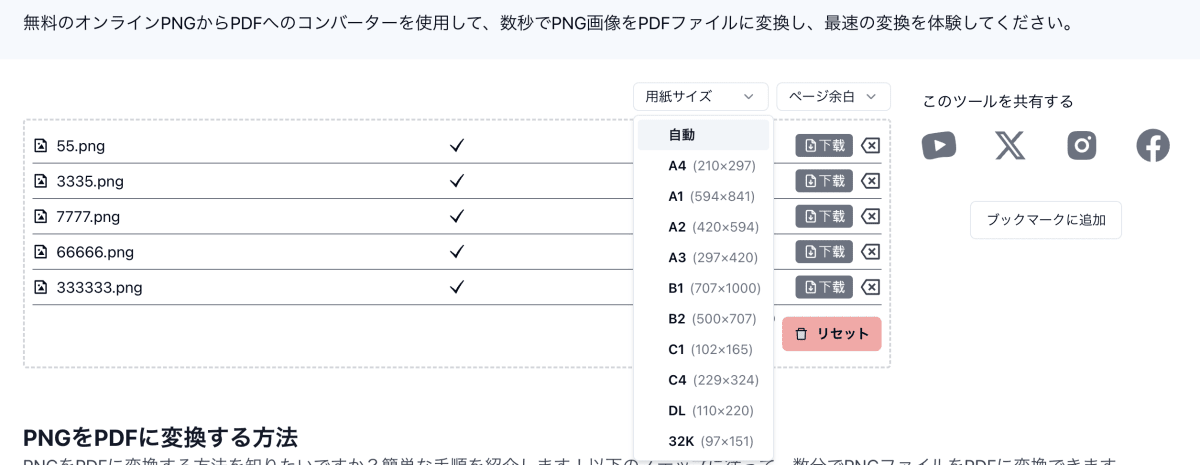Share the tool on X
This screenshot has height=465, width=1200.
click(x=1010, y=146)
